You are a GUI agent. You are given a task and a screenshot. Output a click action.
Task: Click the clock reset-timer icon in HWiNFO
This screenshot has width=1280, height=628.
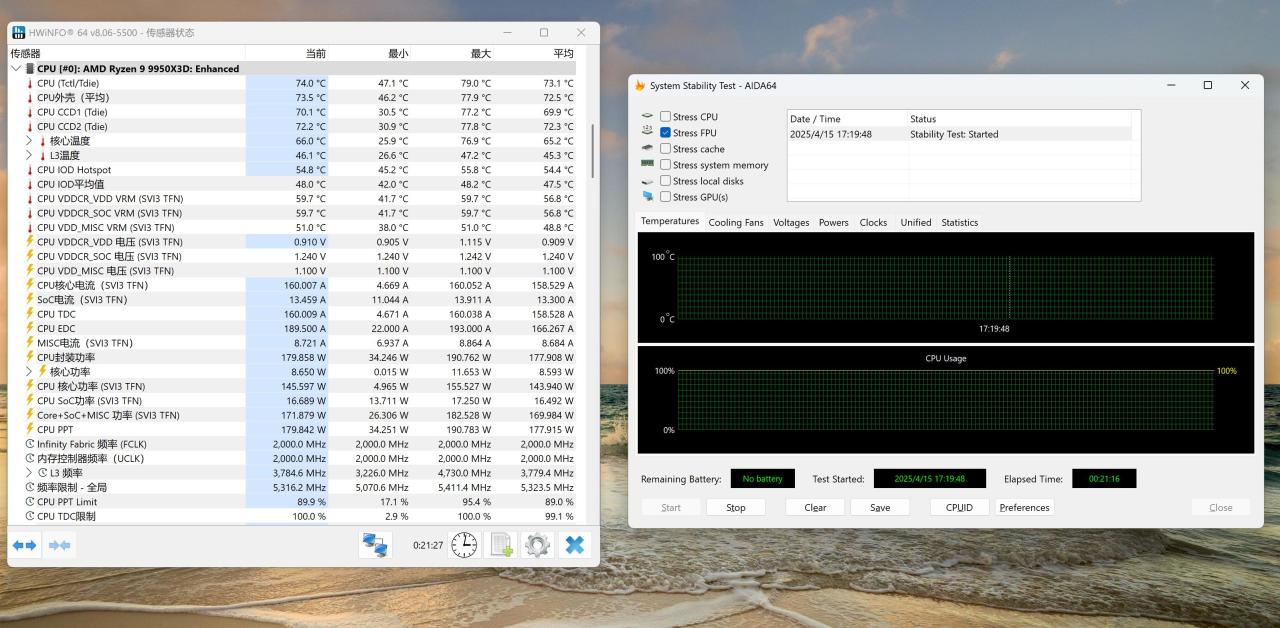(x=464, y=545)
